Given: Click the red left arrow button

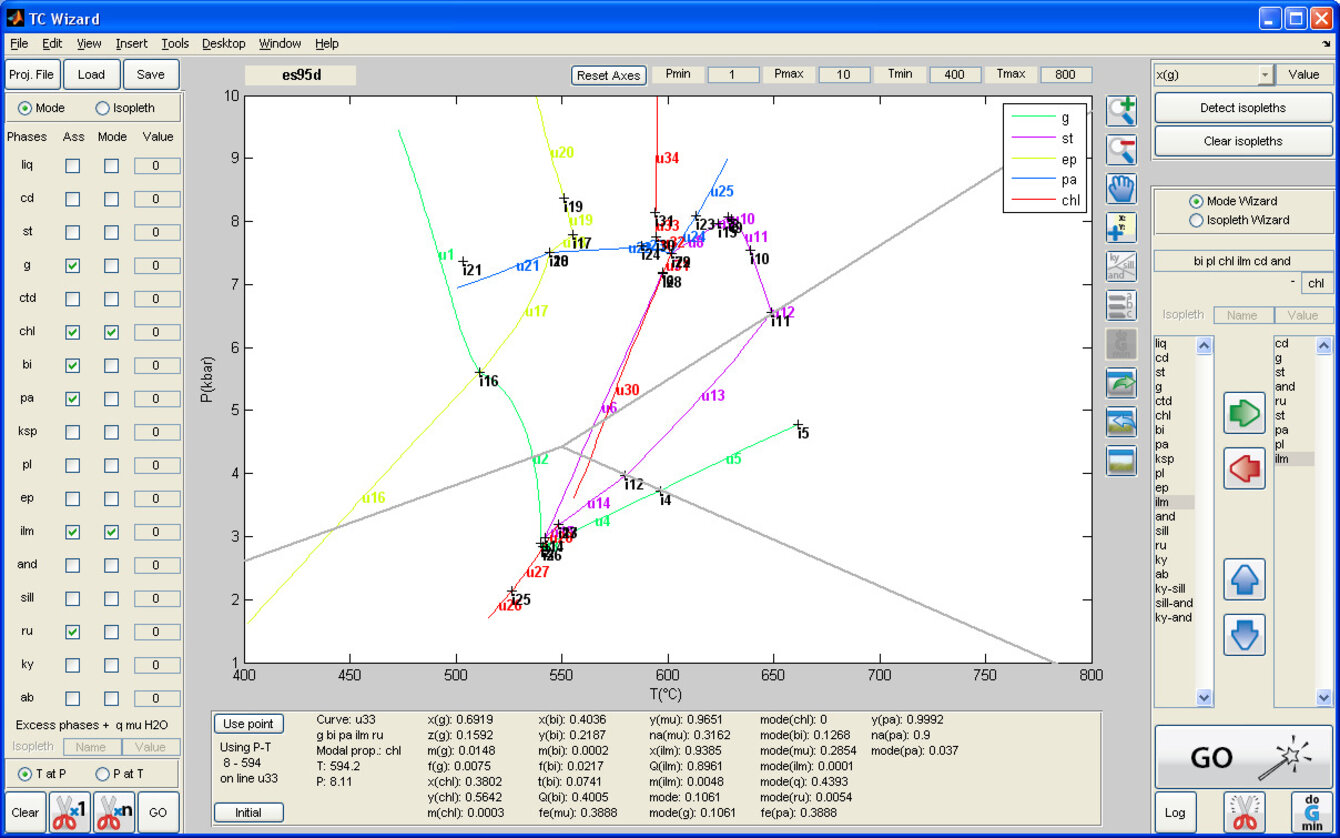Looking at the screenshot, I should [1244, 468].
